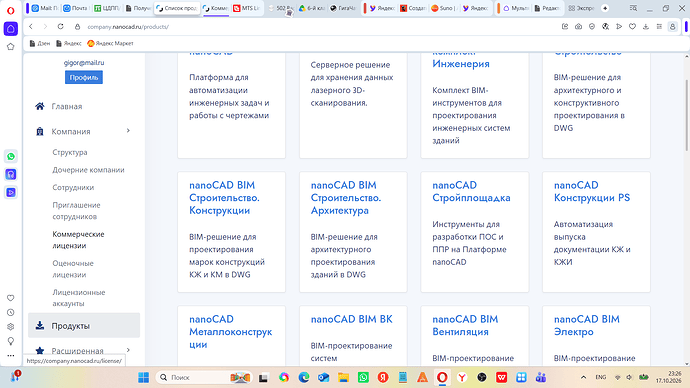
Task: Show hidden system tray icons
Action: (x=584, y=377)
